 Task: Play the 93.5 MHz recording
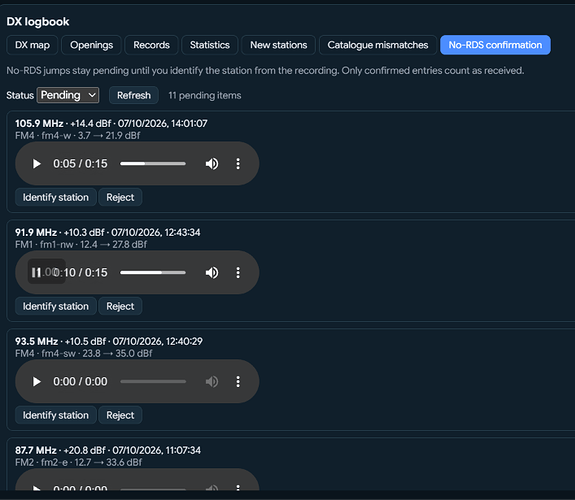(36, 382)
